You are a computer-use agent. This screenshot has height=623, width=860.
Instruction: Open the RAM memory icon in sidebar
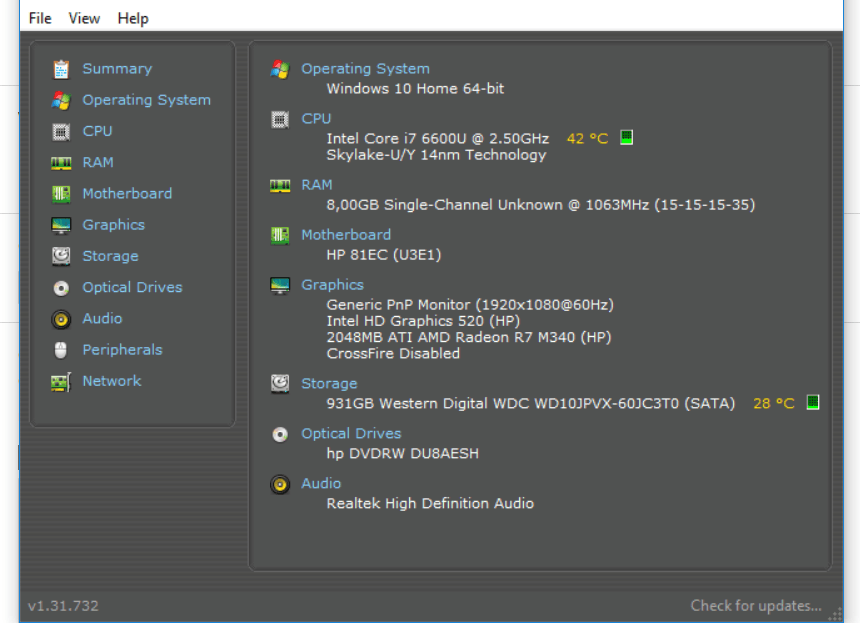point(62,162)
